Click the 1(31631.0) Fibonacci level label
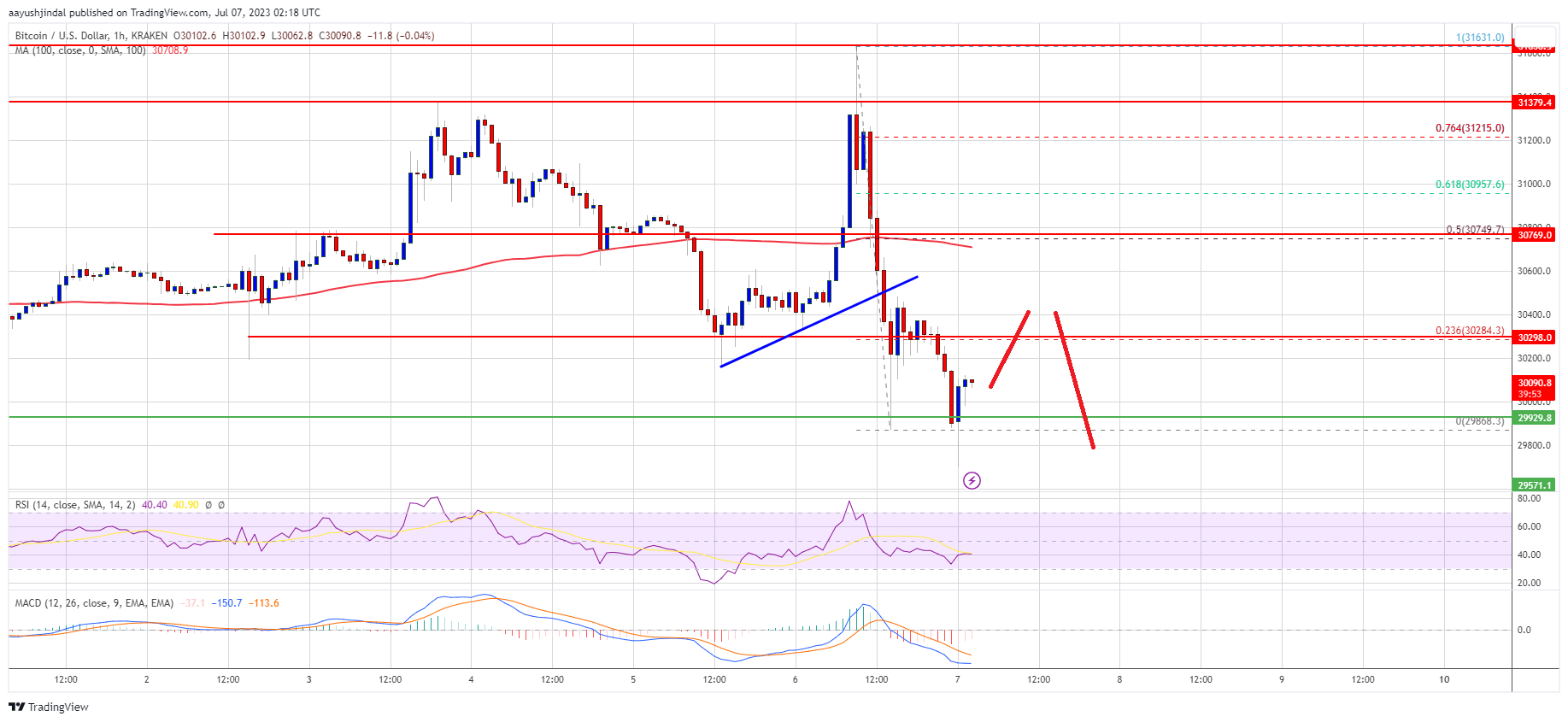 coord(1480,38)
